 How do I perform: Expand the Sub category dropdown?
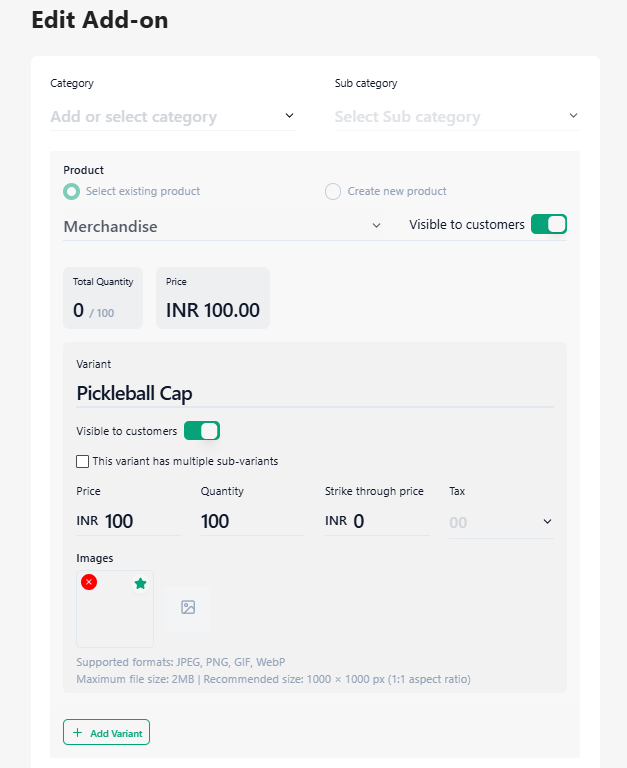coord(457,117)
